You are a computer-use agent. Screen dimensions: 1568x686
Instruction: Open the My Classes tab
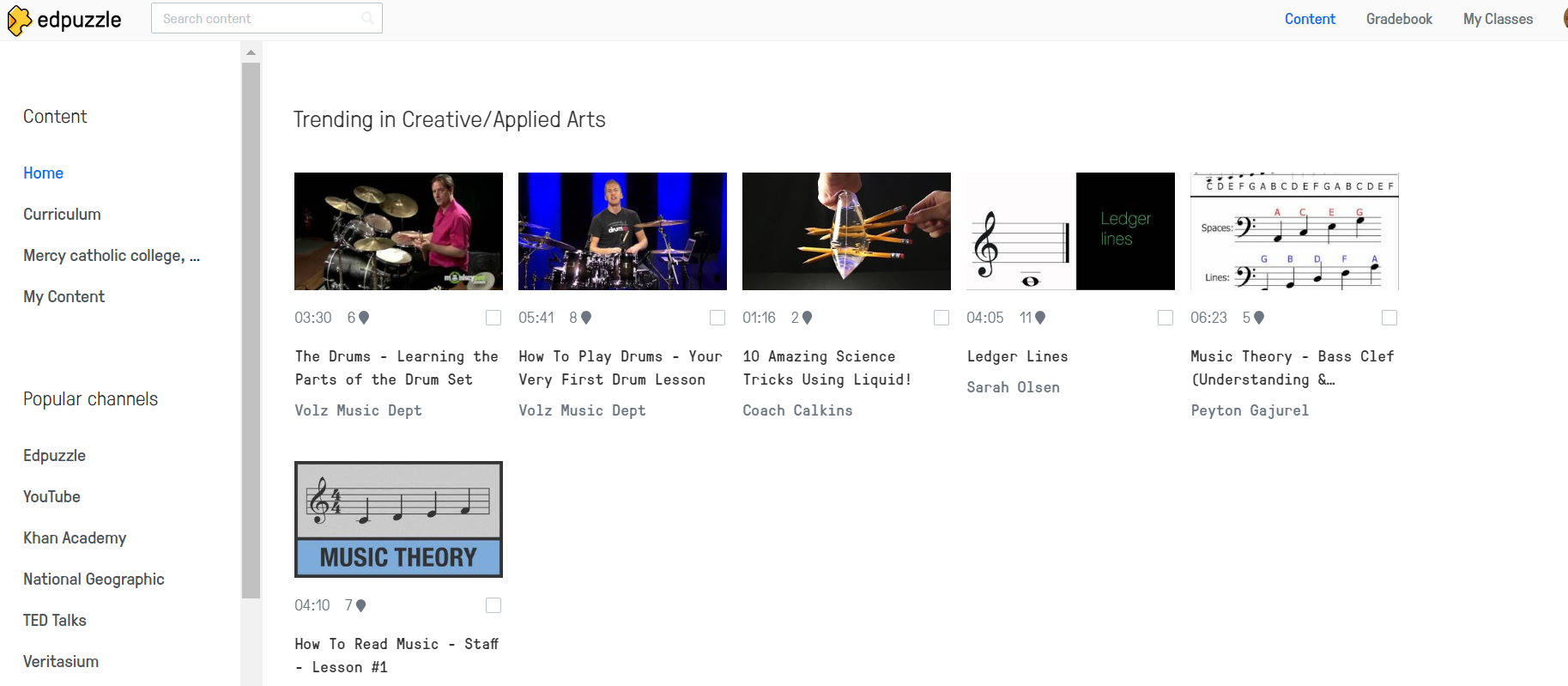click(1498, 19)
